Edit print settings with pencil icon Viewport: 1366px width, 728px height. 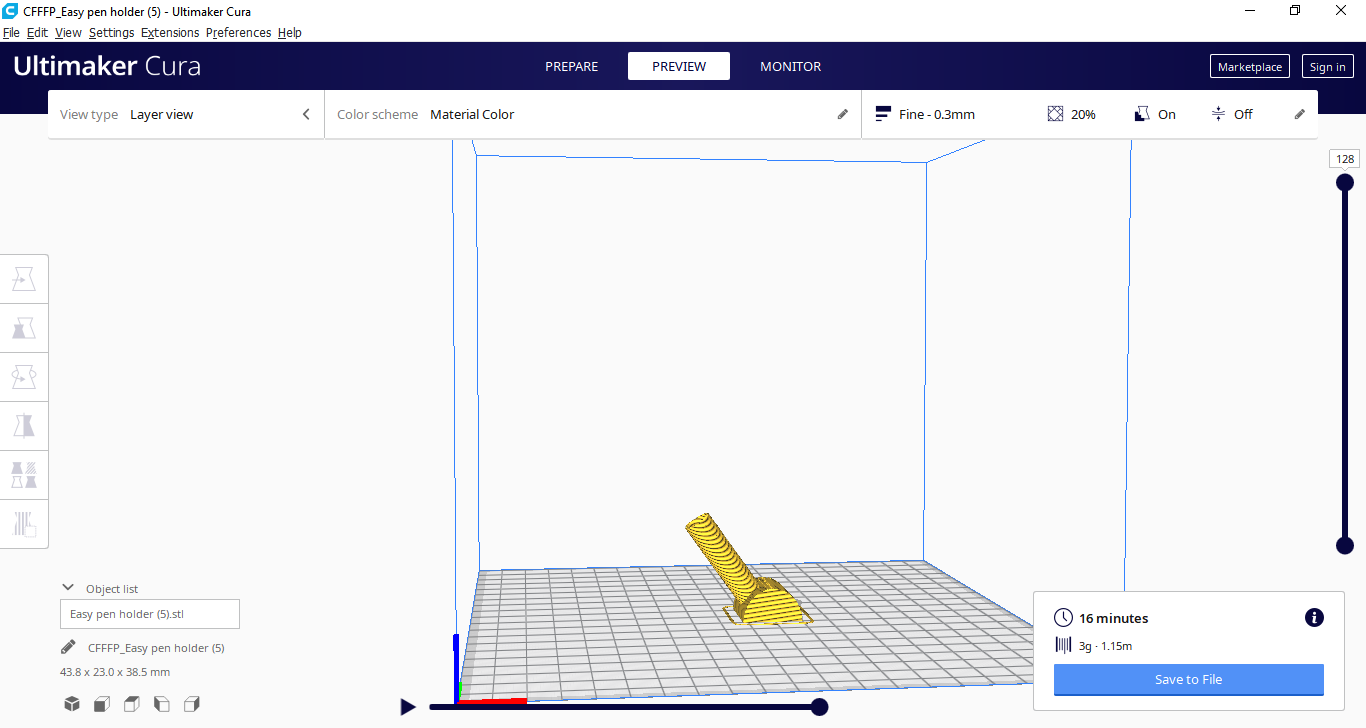pyautogui.click(x=1300, y=114)
